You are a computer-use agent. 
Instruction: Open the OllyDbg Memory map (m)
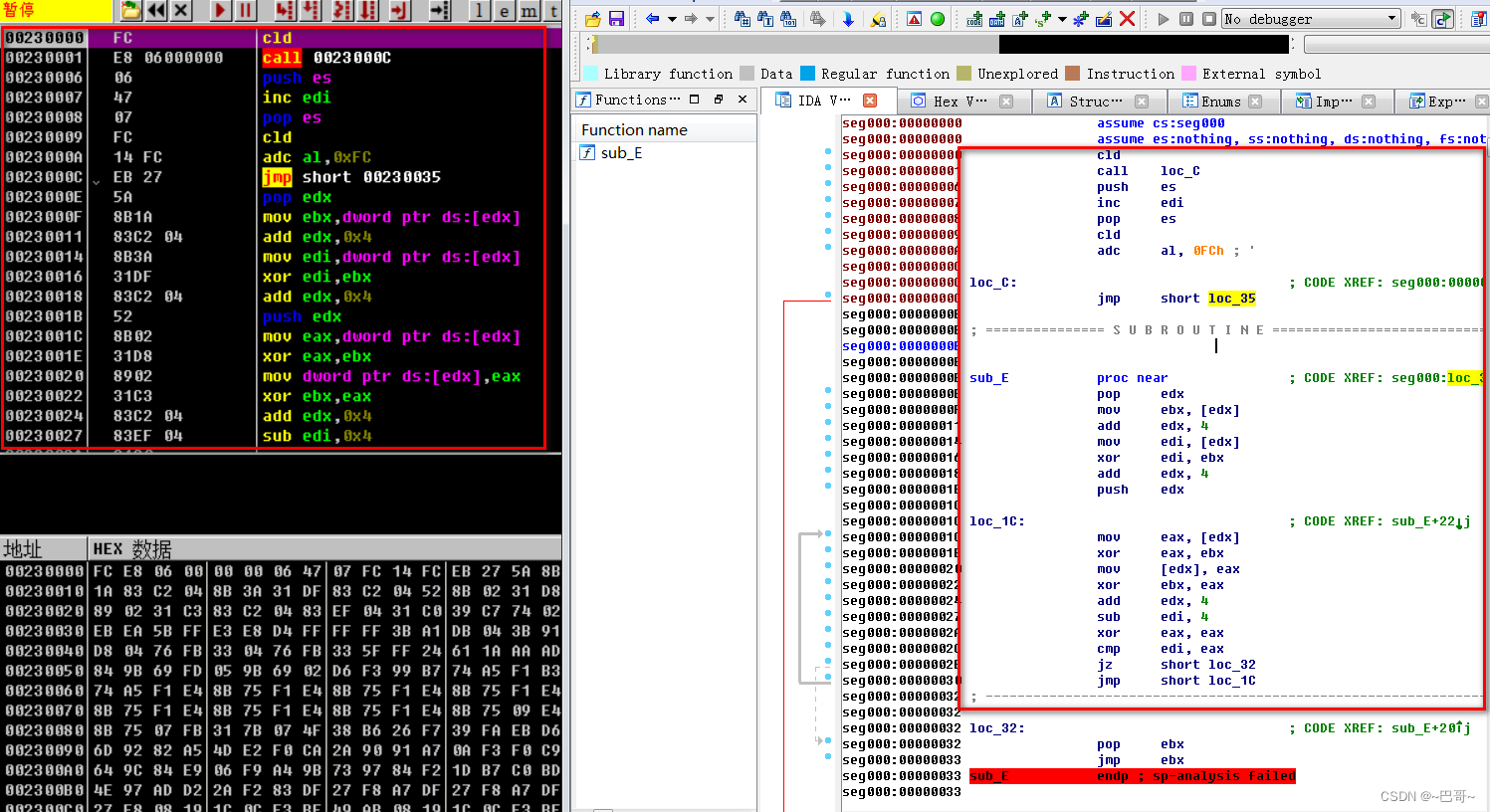[x=530, y=11]
